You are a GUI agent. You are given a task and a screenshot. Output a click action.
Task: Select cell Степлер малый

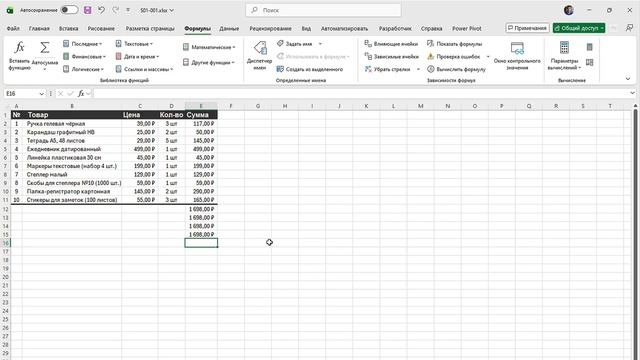pyautogui.click(x=72, y=174)
